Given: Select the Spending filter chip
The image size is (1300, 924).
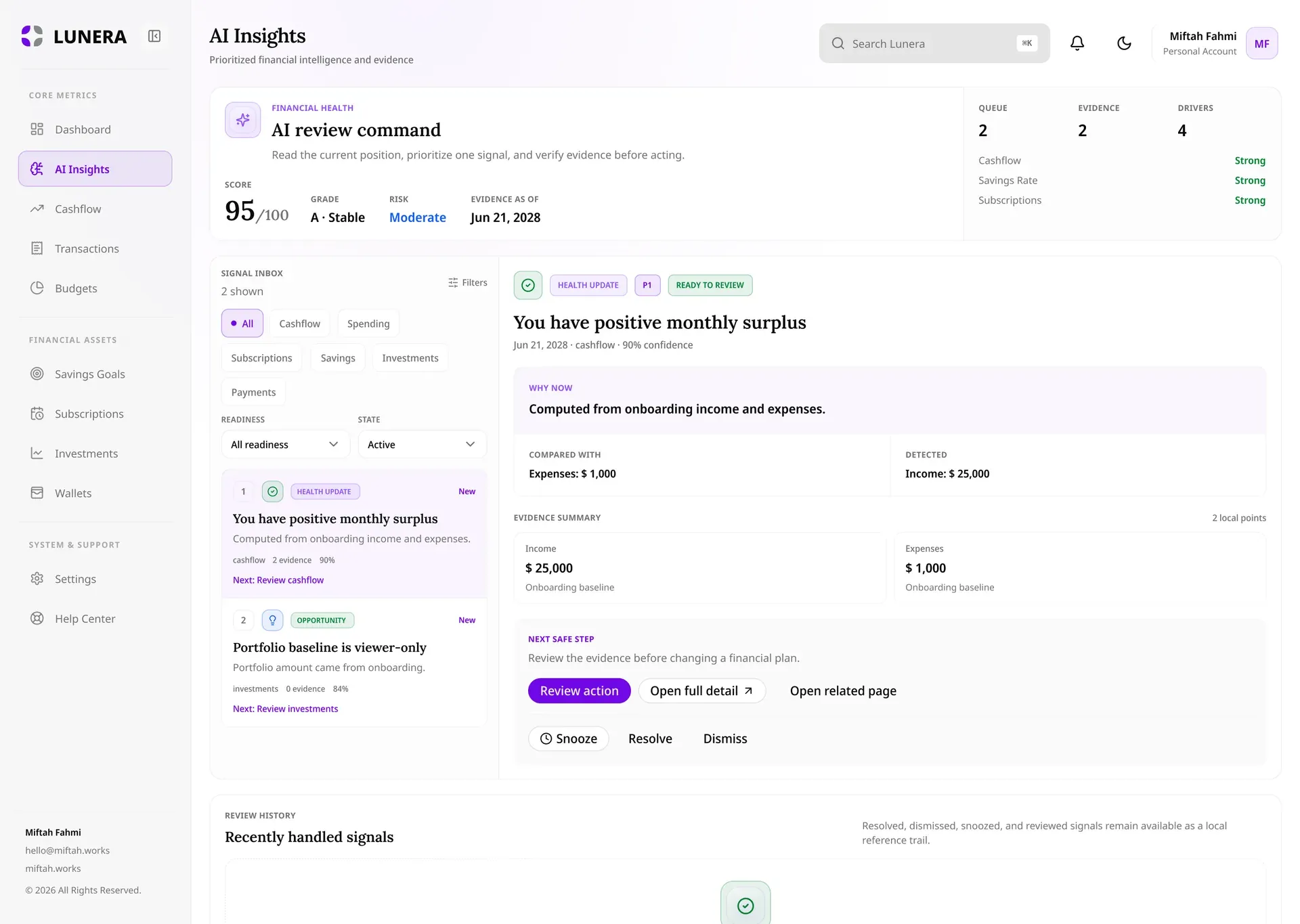Looking at the screenshot, I should click(368, 324).
